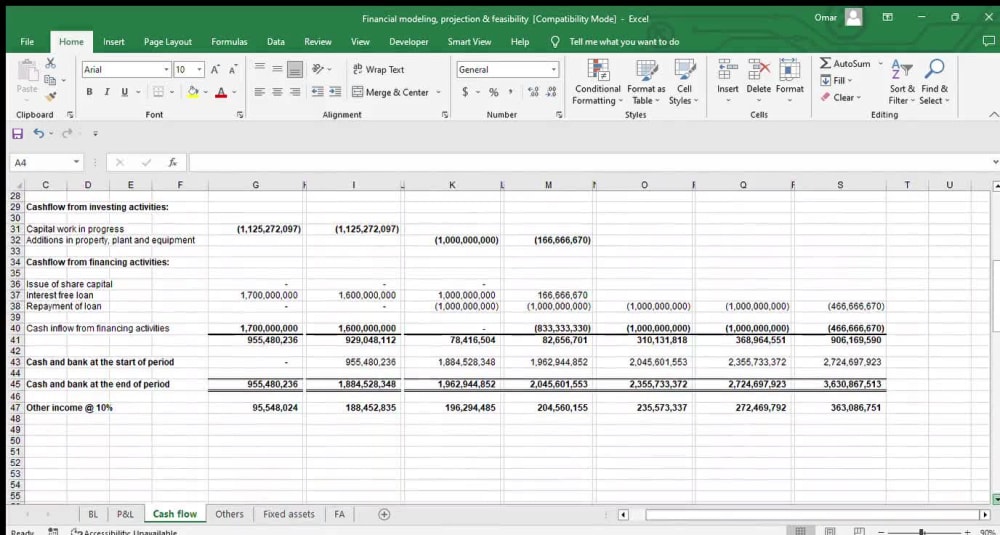1000x535 pixels.
Task: Apply the red Font Color
Action: (221, 92)
